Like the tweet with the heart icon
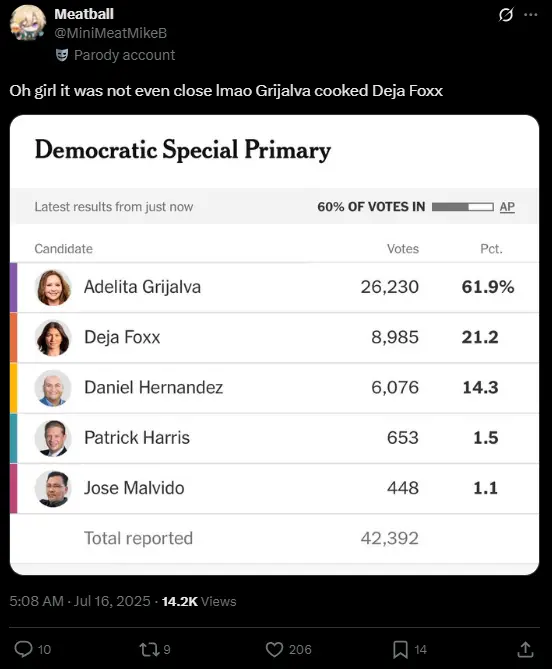552x669 pixels. click(x=274, y=649)
